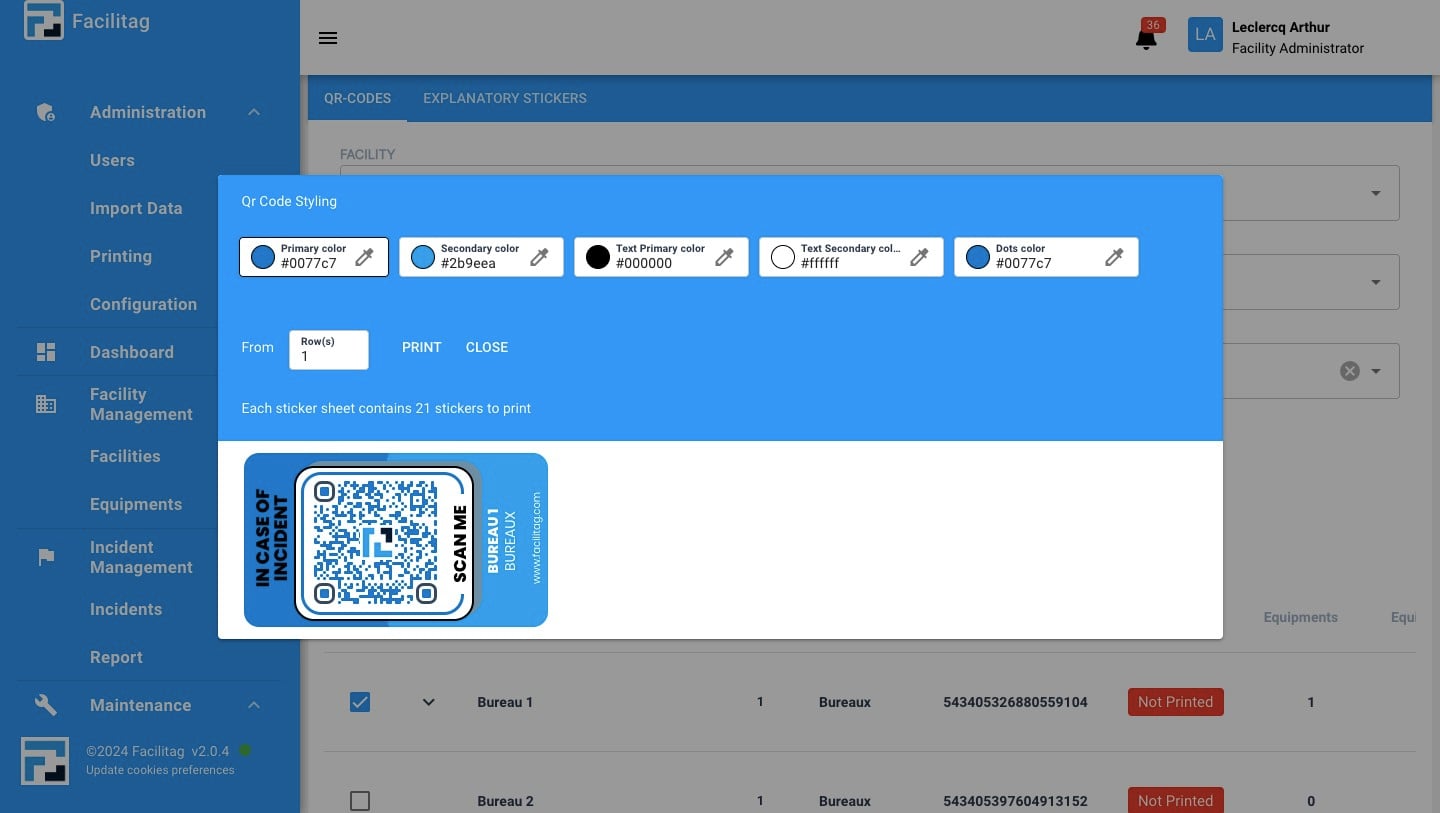Screen dimensions: 1440x813
Task: Click the Secondary color eyedropper icon
Action: [x=539, y=257]
